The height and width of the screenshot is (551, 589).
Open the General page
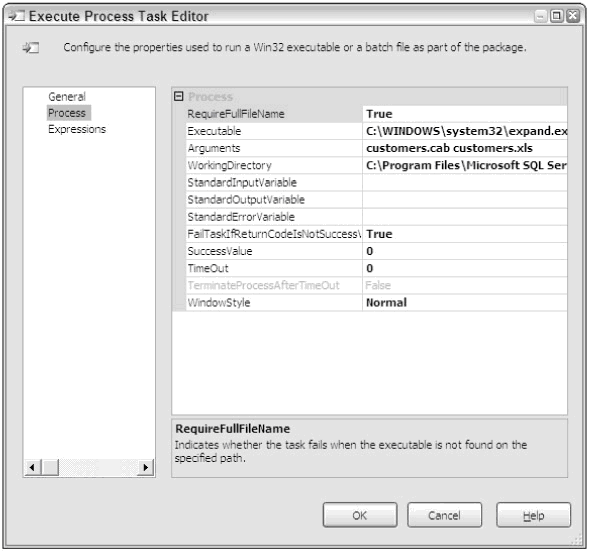point(67,97)
